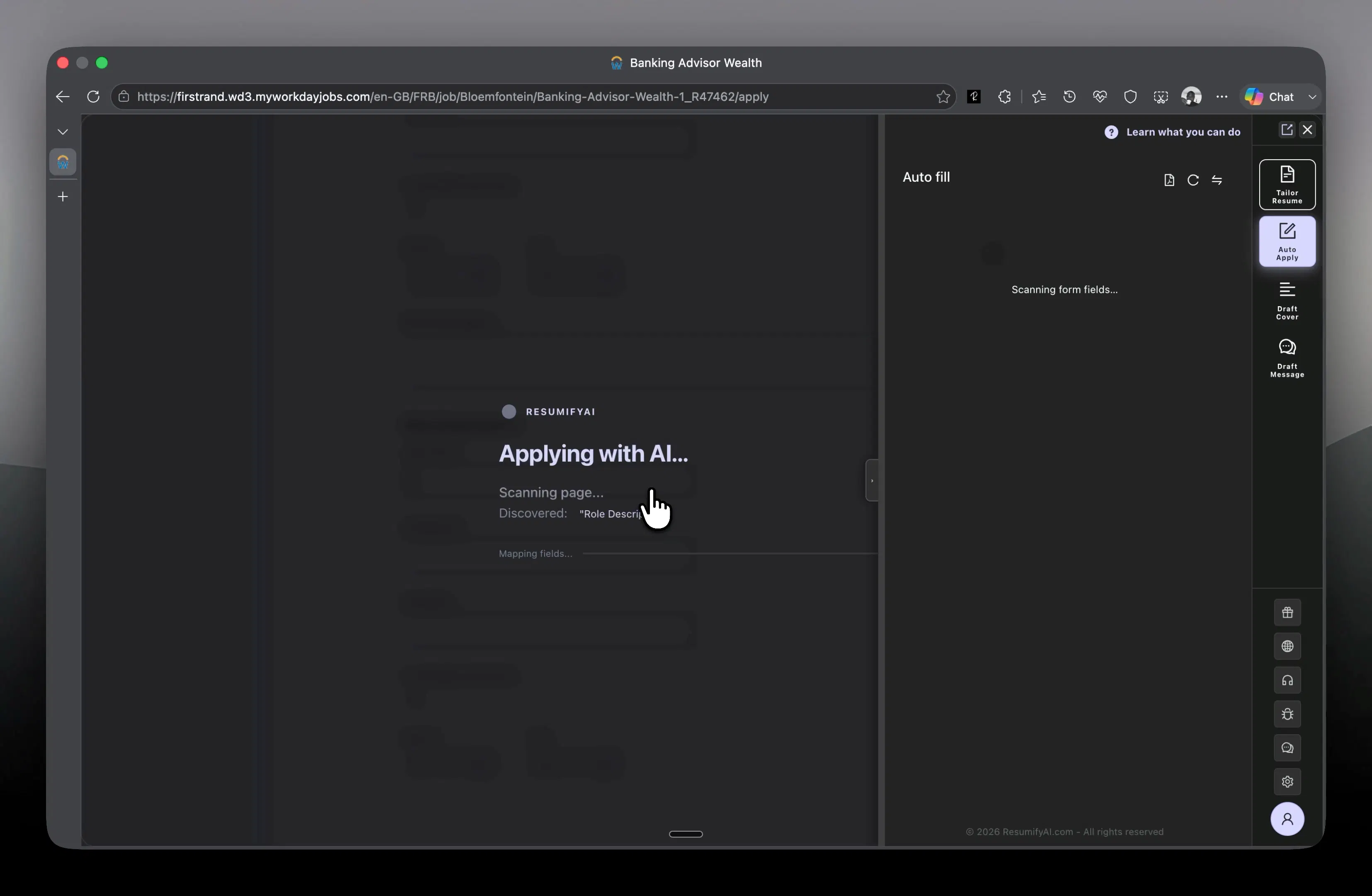The width and height of the screenshot is (1372, 896).
Task: Open the browser three-dot more menu
Action: tap(1221, 97)
